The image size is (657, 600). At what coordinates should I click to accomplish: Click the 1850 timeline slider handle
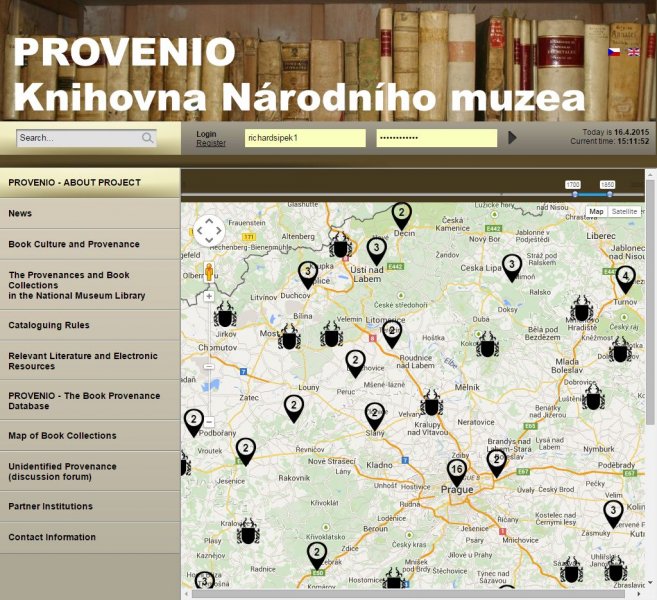point(610,194)
